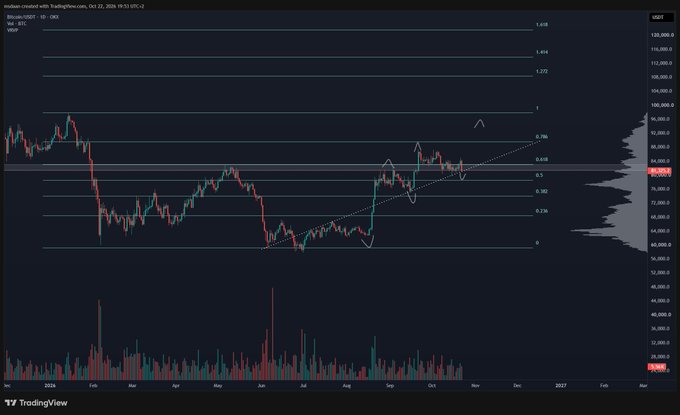Click the Vol · BTC indicator label
The width and height of the screenshot is (680, 415).
[16, 23]
